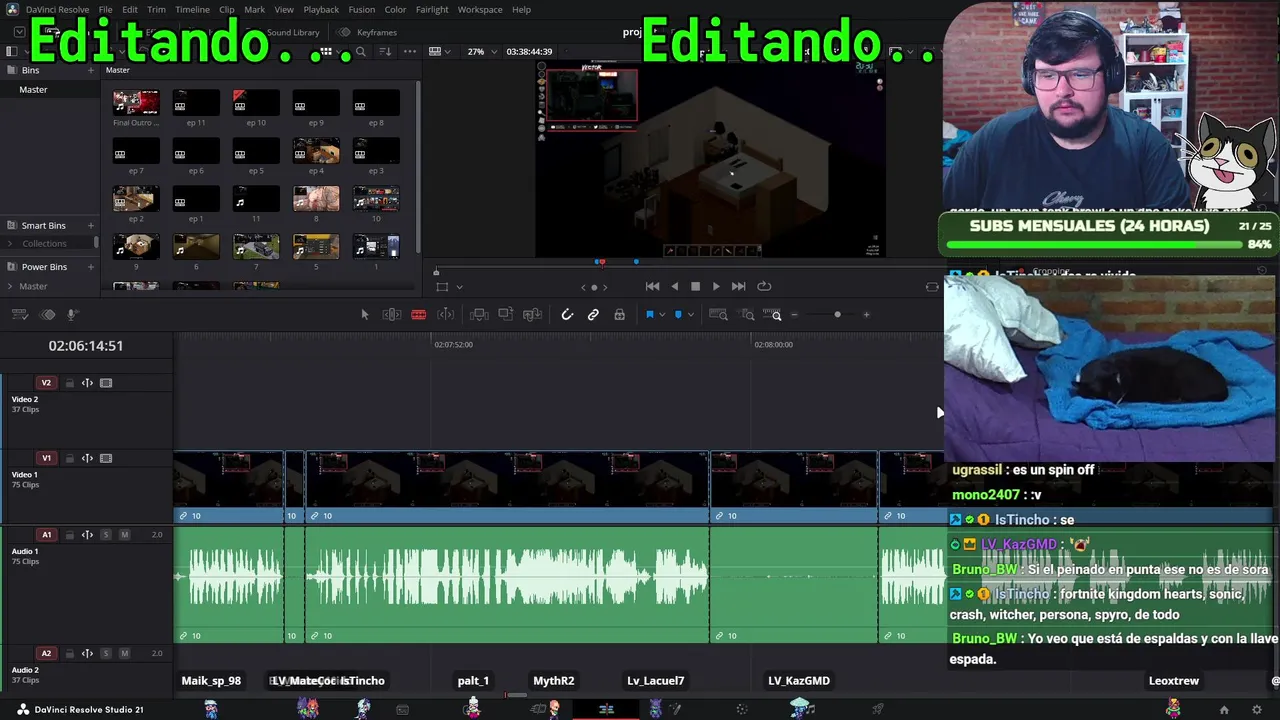Adjust the timeline zoom slider handle
1280x720 pixels.
coord(837,315)
